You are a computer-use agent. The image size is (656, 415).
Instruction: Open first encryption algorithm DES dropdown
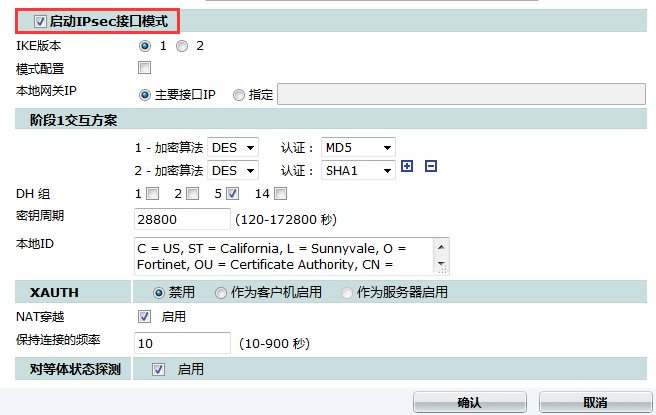pos(232,147)
